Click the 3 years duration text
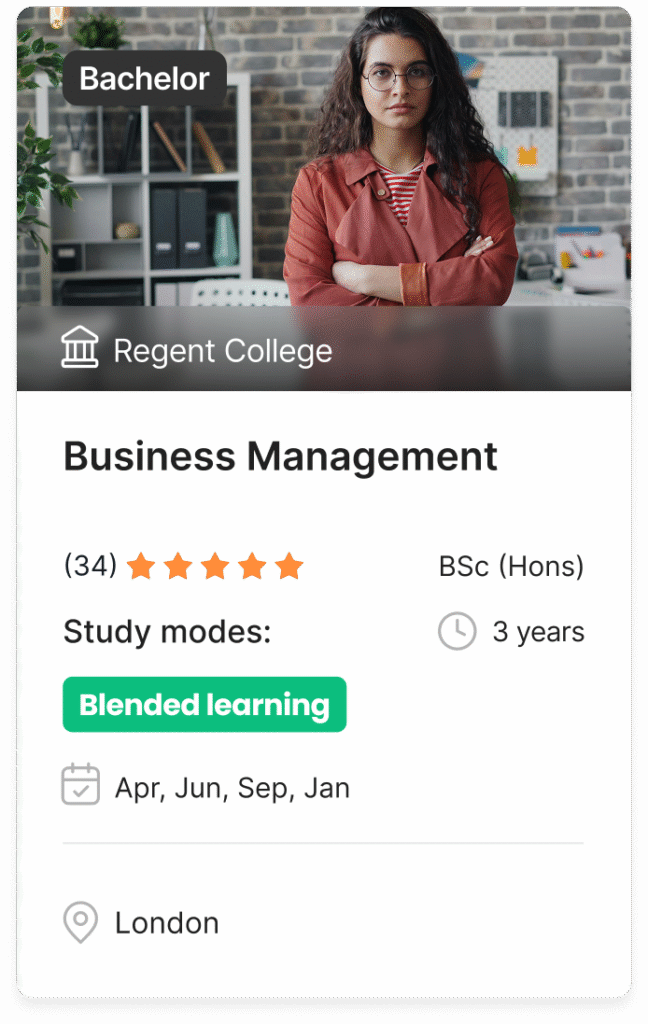Image resolution: width=648 pixels, height=1024 pixels. coord(538,632)
